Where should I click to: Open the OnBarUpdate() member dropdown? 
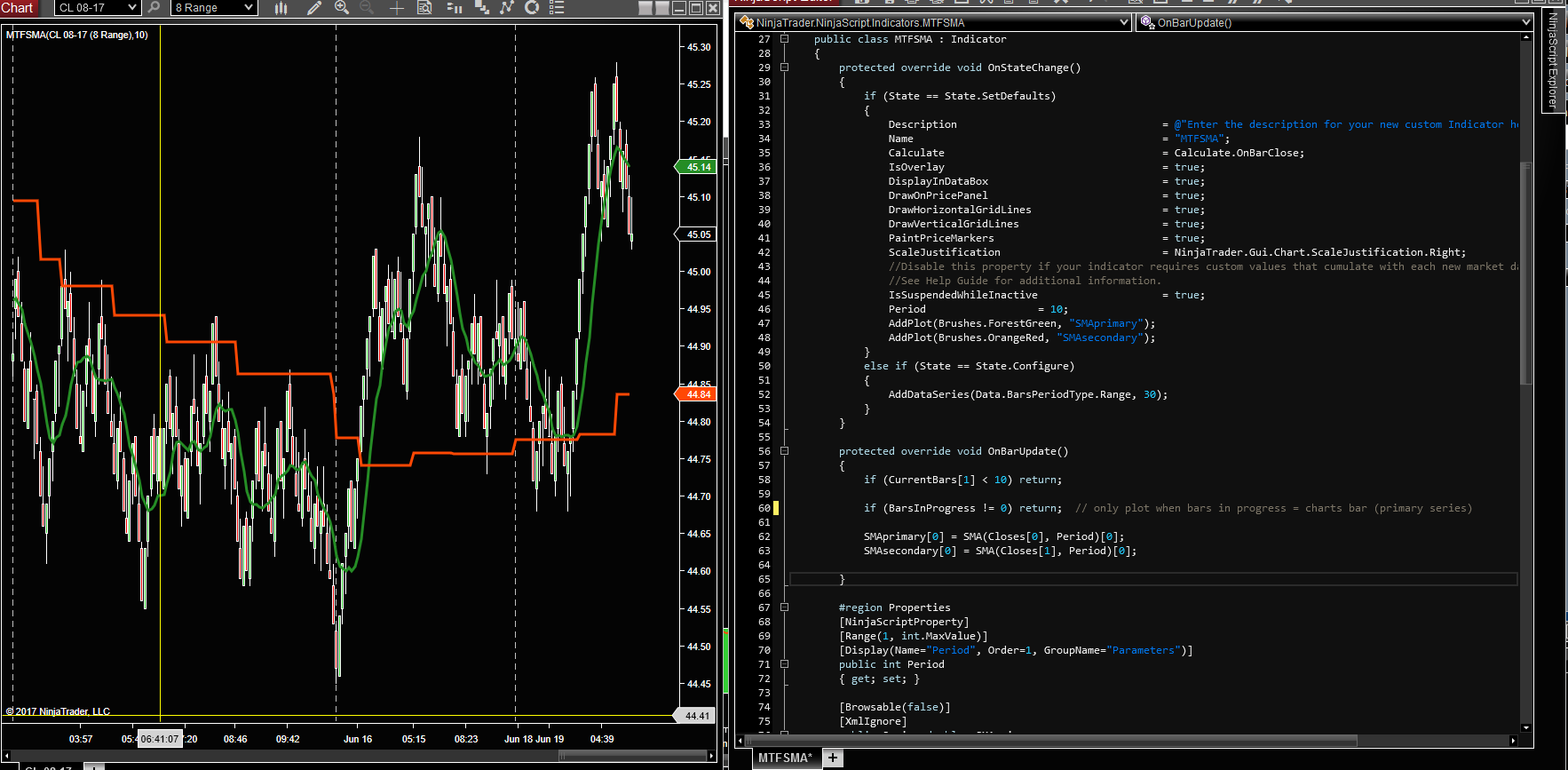click(x=1334, y=22)
